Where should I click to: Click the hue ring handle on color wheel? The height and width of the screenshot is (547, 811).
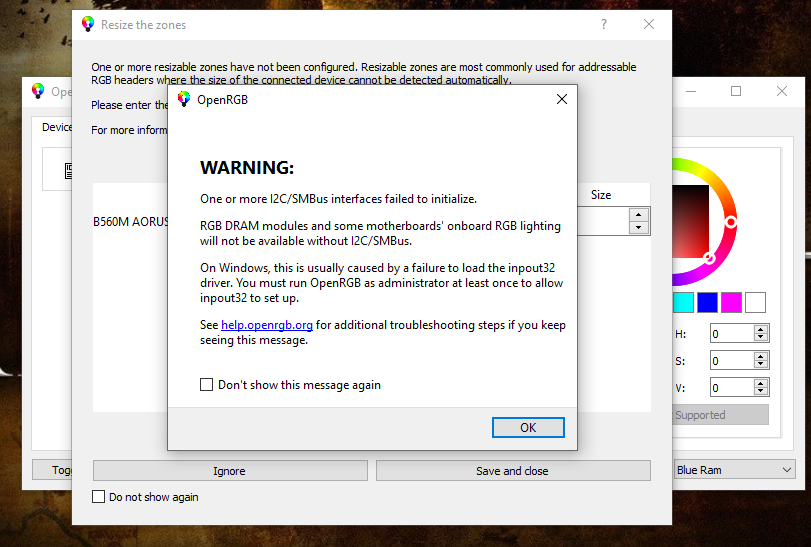[730, 222]
